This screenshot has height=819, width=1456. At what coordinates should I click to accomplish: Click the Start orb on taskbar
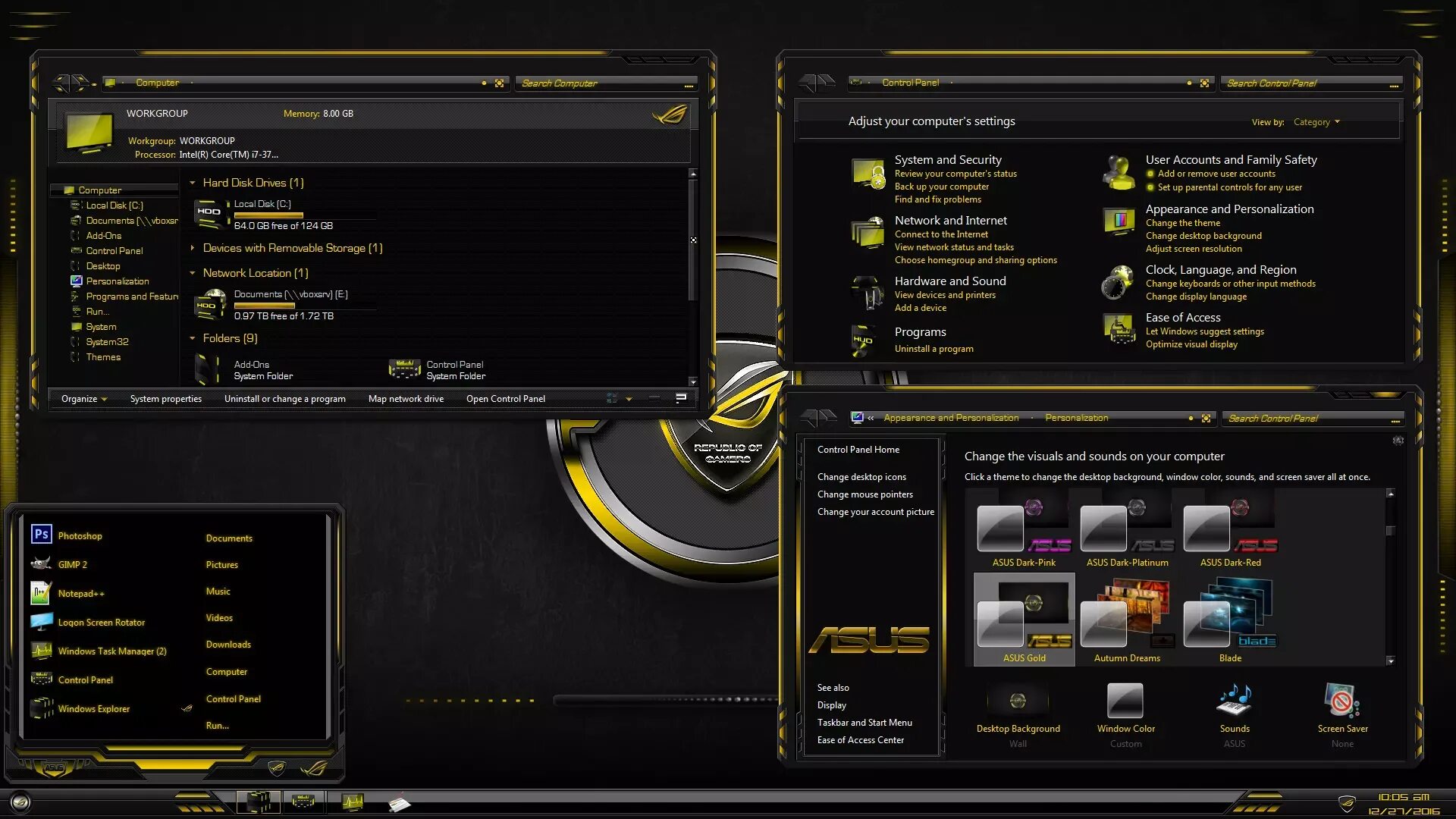coord(20,802)
